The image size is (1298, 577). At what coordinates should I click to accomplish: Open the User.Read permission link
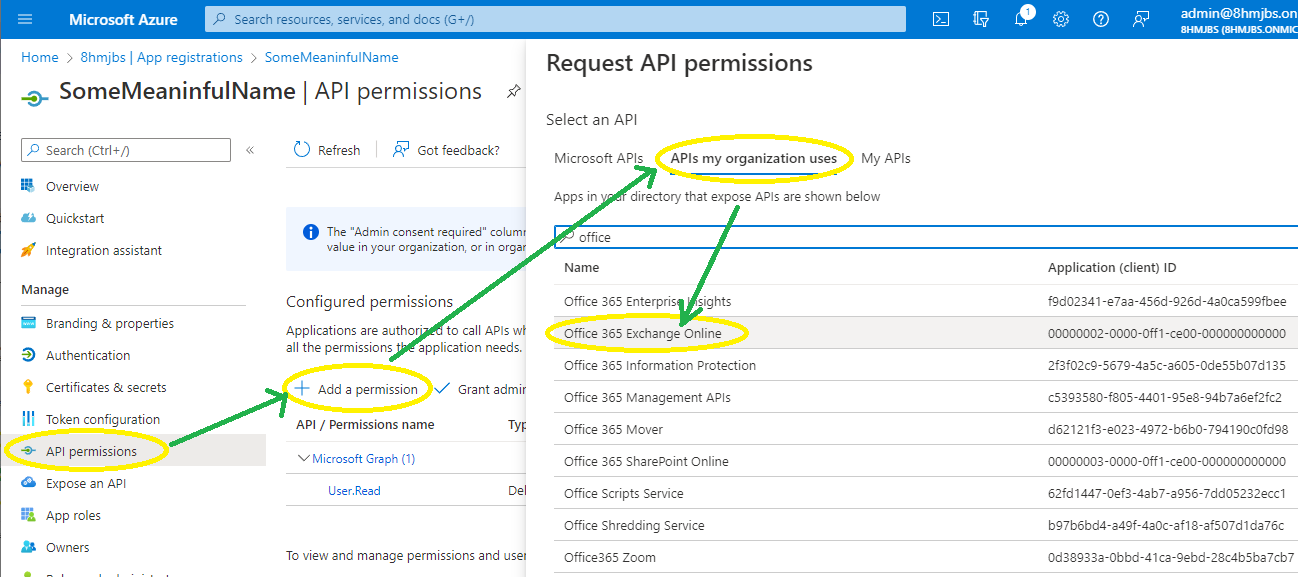354,491
